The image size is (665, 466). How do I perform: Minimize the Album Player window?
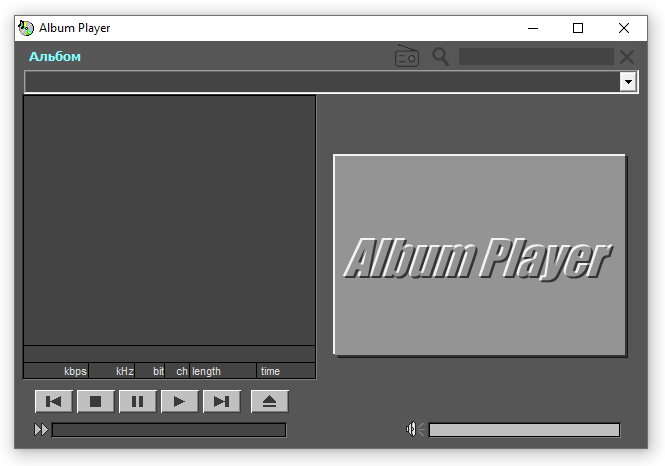[x=533, y=28]
